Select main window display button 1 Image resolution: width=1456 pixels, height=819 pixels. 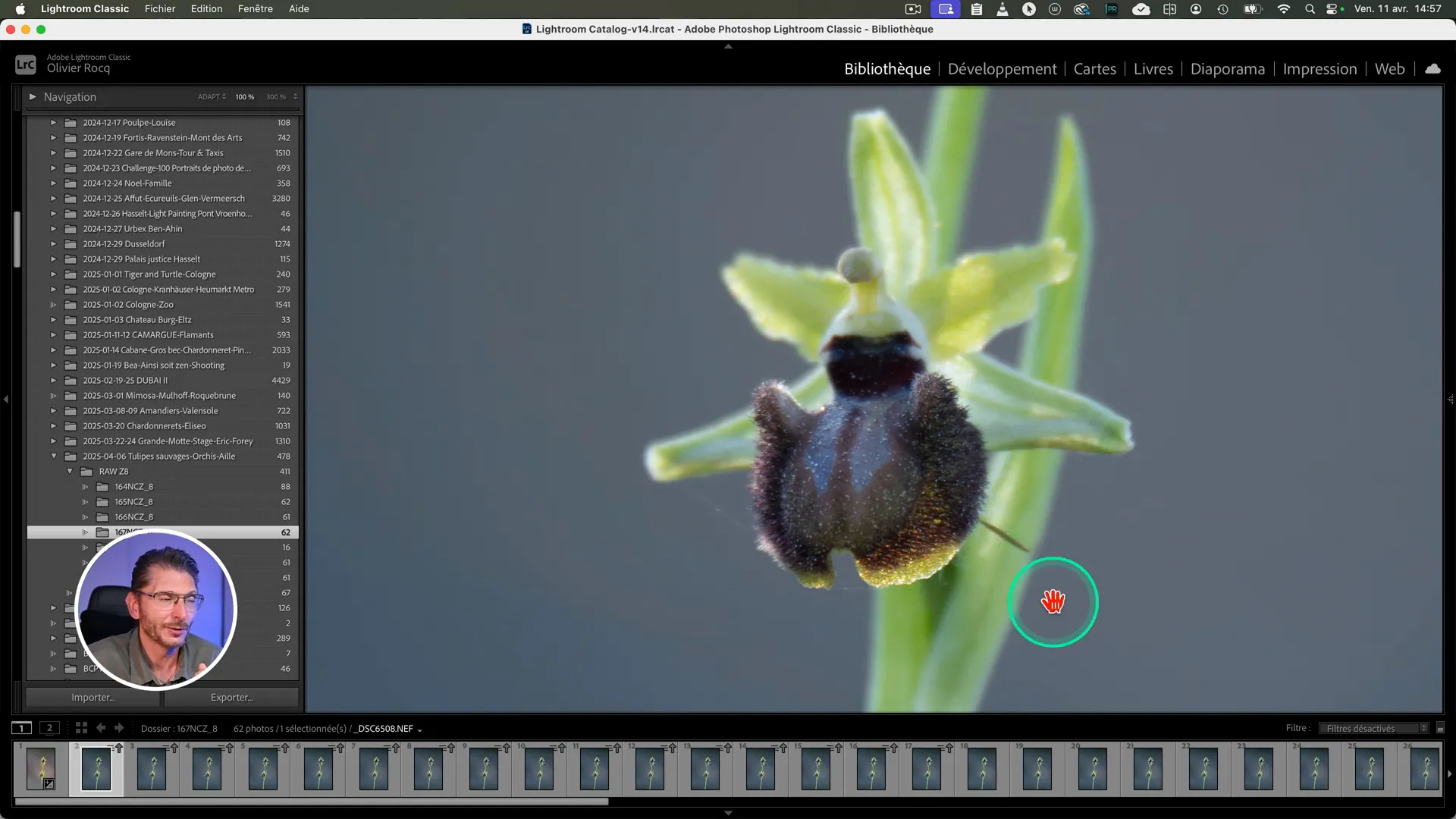[22, 728]
